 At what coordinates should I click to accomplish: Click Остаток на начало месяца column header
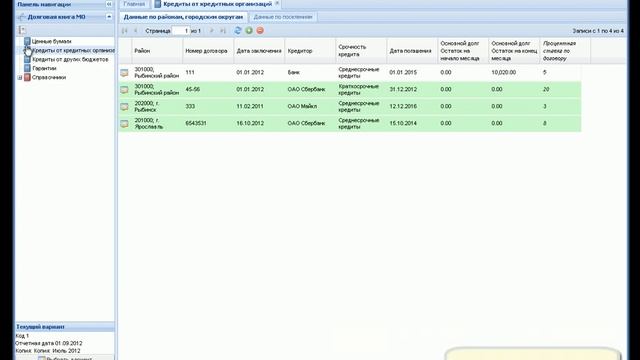pyautogui.click(x=463, y=51)
